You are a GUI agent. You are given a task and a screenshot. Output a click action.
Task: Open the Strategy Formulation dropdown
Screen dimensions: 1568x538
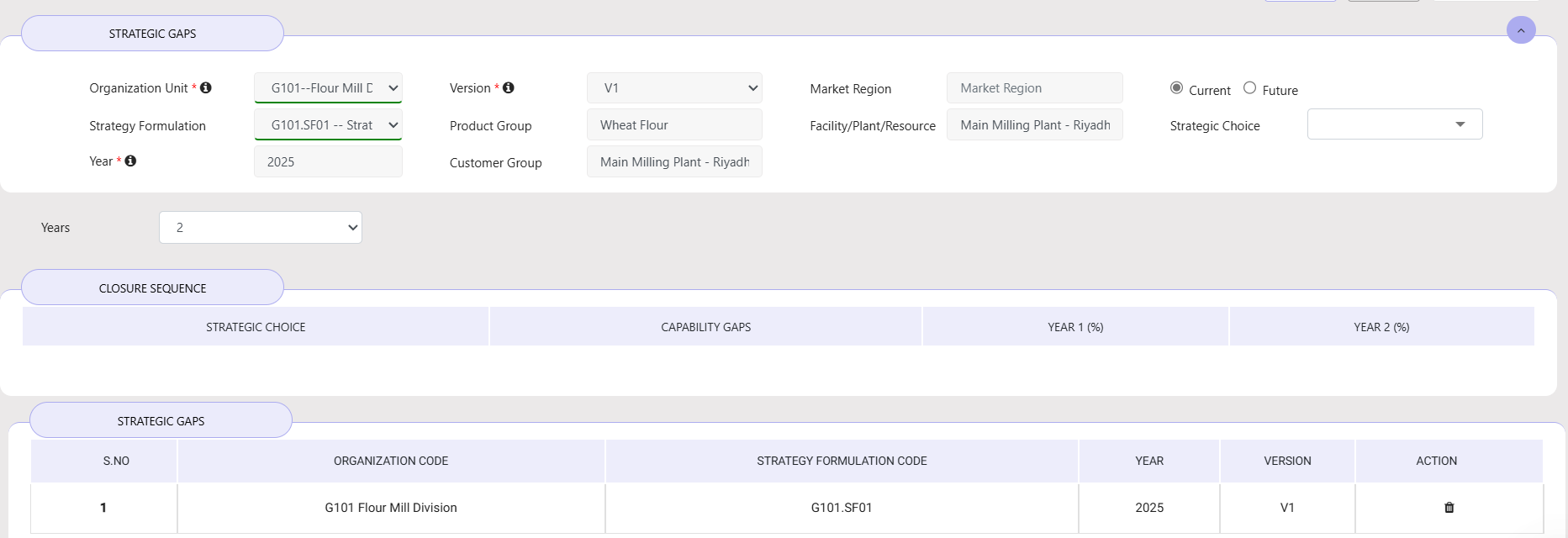(x=328, y=125)
